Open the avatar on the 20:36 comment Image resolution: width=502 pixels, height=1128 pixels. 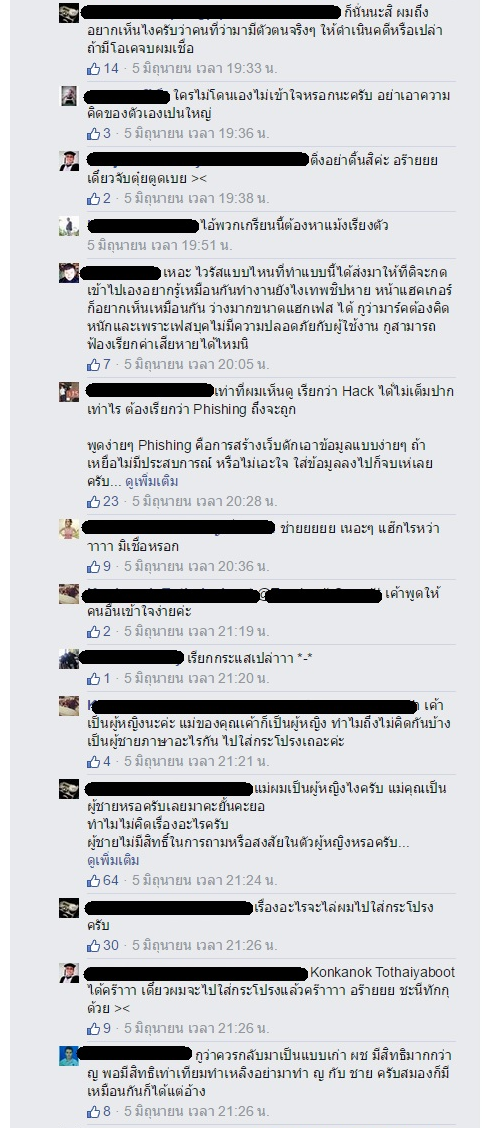tap(69, 529)
